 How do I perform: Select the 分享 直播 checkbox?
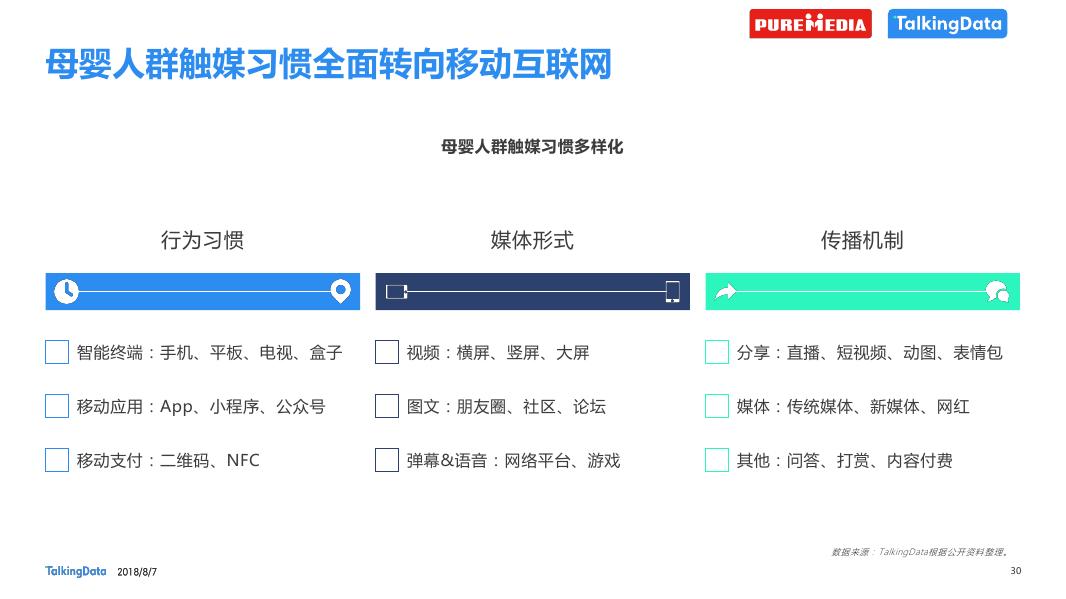coord(717,352)
